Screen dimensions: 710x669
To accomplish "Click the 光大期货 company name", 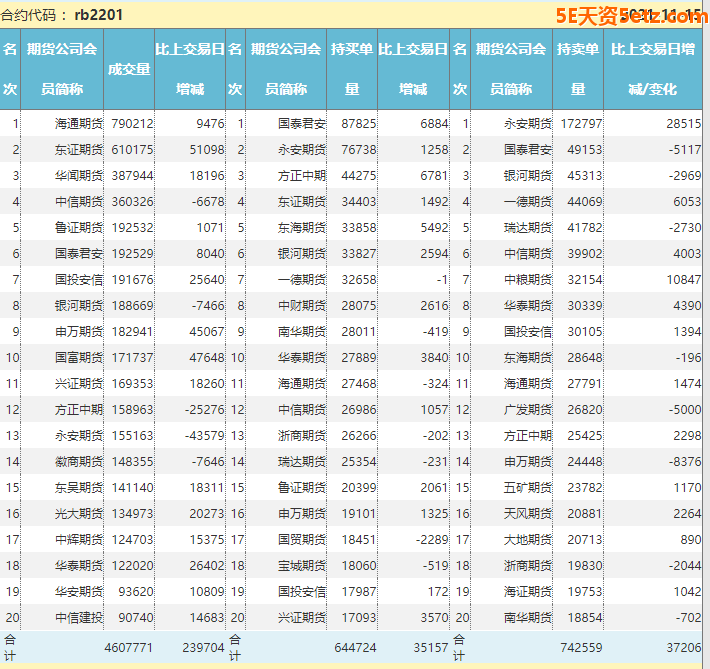I will tap(79, 514).
